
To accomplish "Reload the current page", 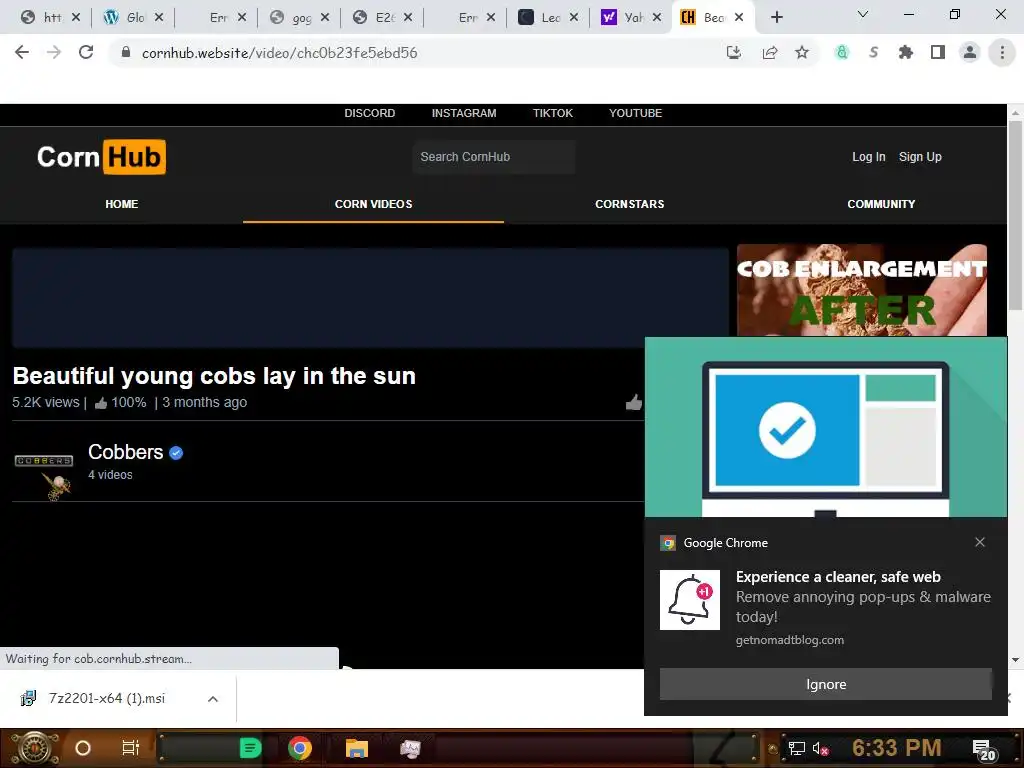I will pyautogui.click(x=86, y=52).
